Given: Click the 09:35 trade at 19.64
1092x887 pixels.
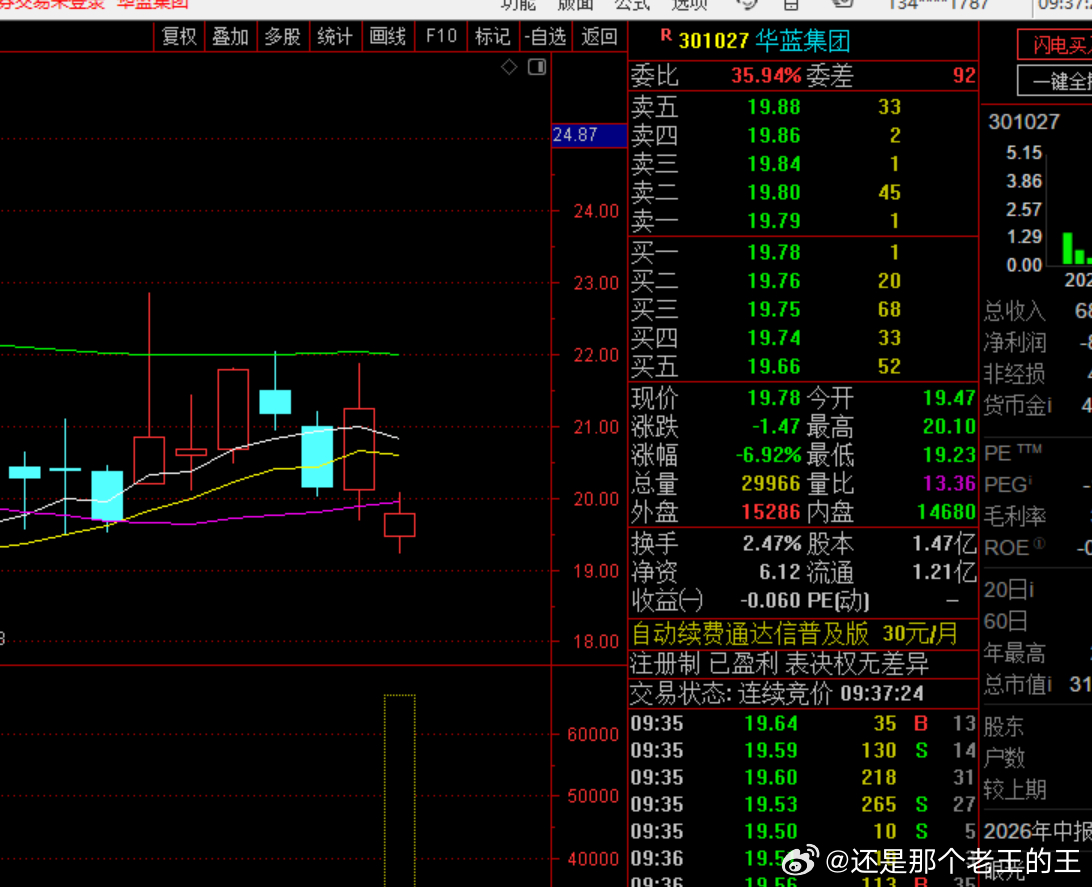Looking at the screenshot, I should pos(804,723).
